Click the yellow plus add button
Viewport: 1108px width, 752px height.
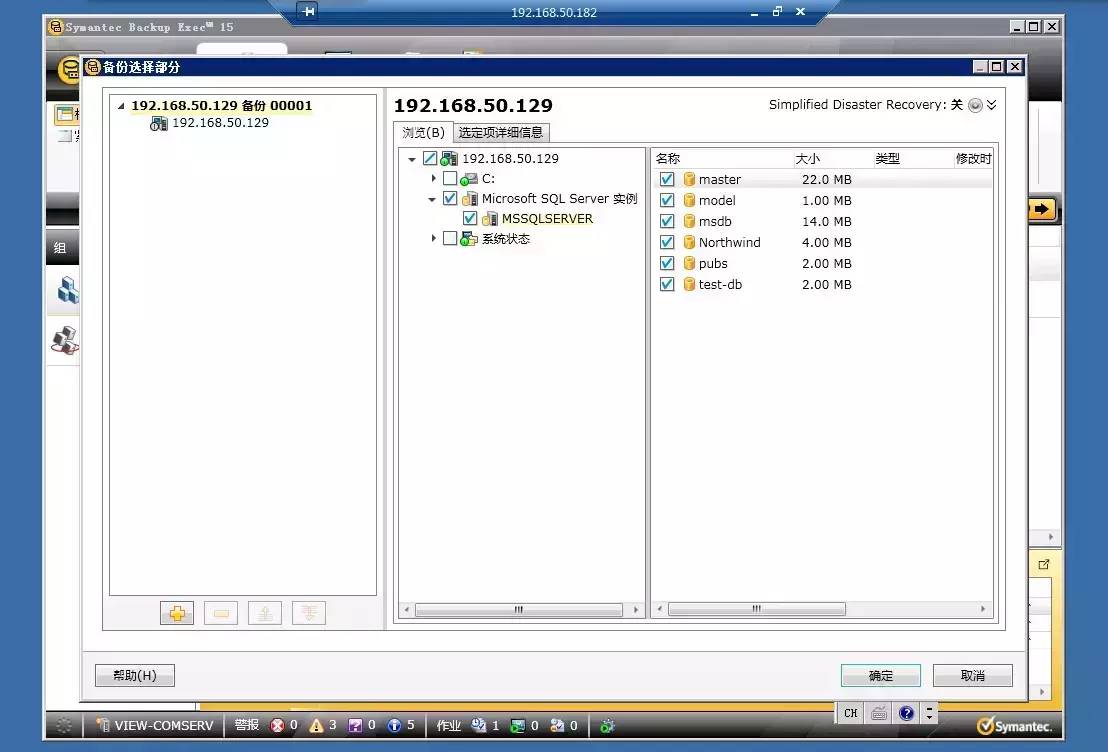(x=177, y=613)
